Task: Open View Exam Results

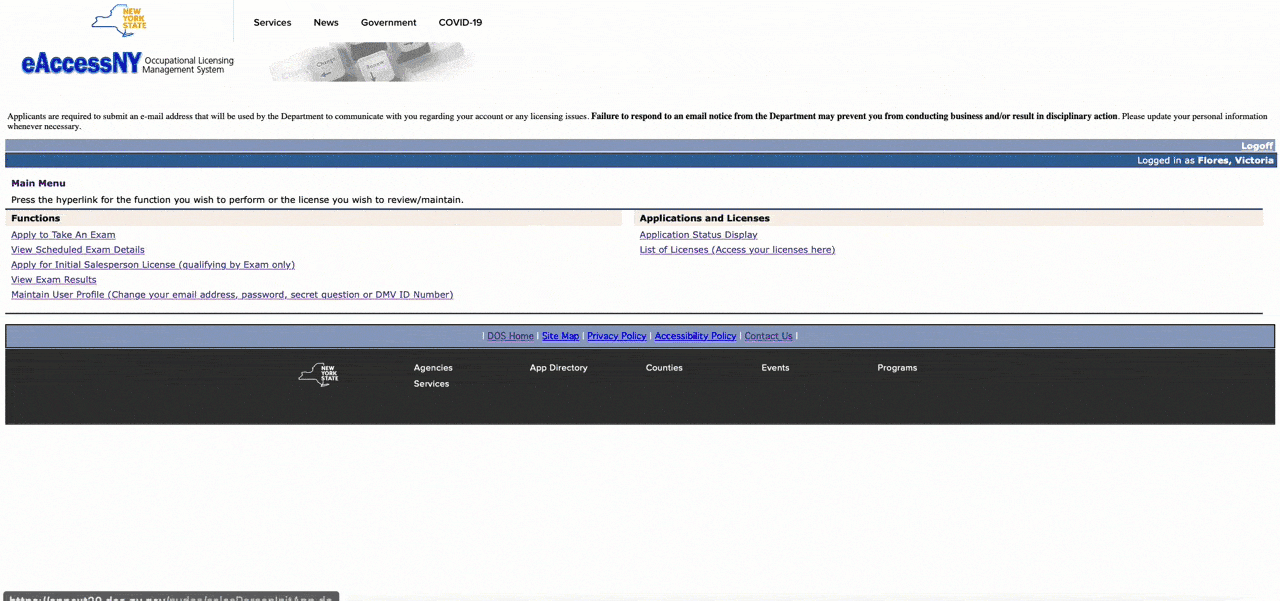Action: [53, 279]
